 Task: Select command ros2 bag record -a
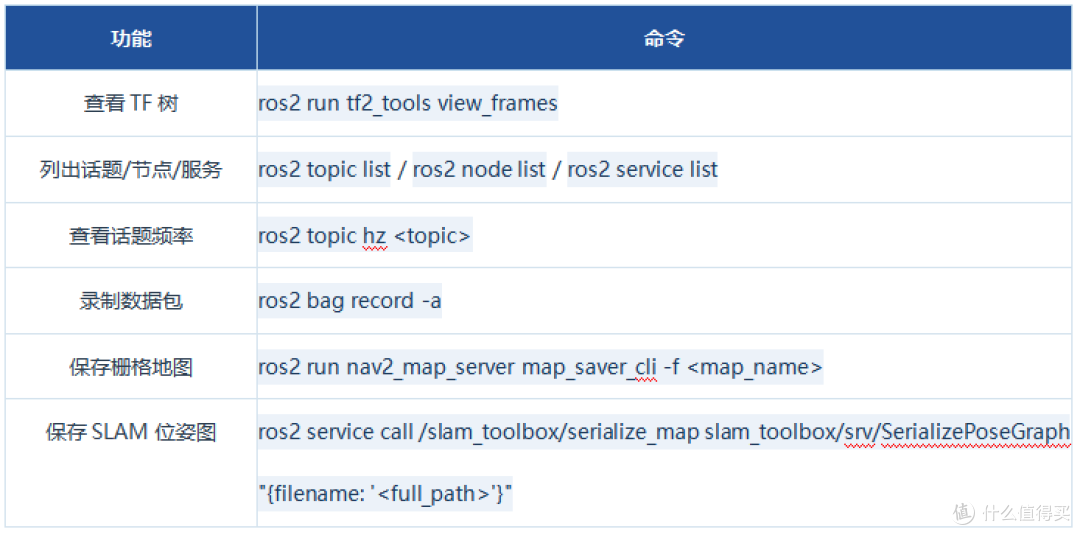350,302
